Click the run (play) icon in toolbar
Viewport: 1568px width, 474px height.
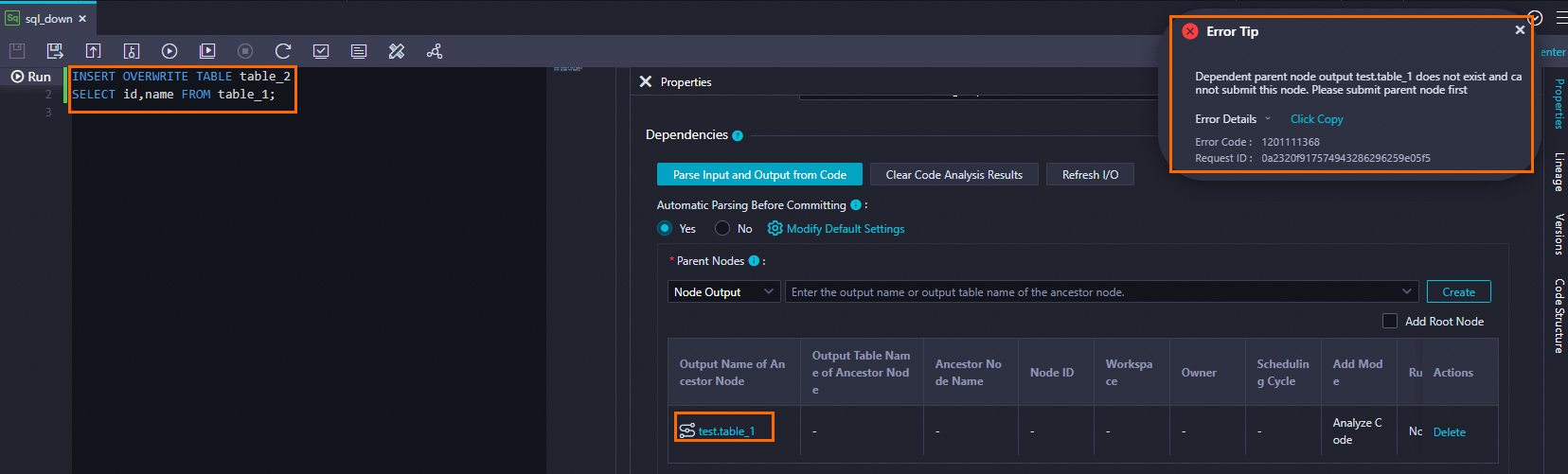[x=169, y=51]
